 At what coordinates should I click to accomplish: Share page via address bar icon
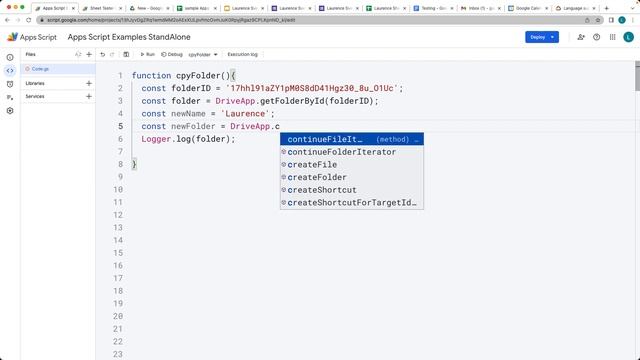click(587, 20)
